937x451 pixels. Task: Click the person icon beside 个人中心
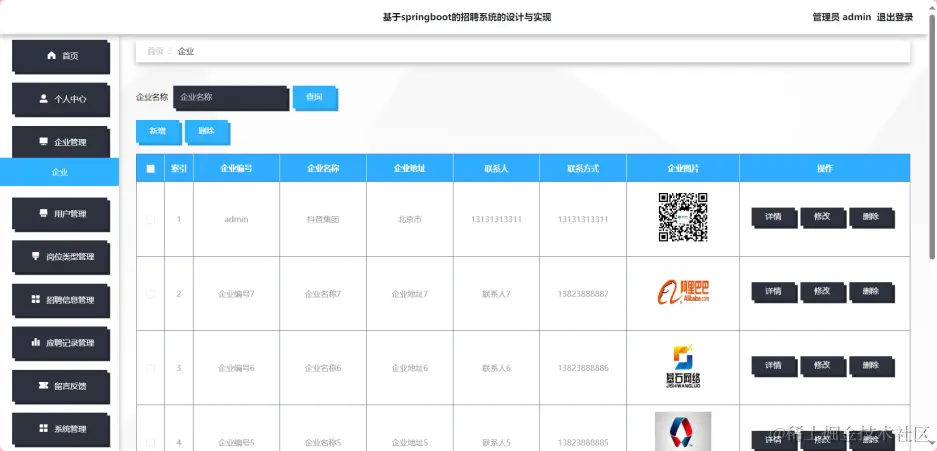pyautogui.click(x=44, y=99)
